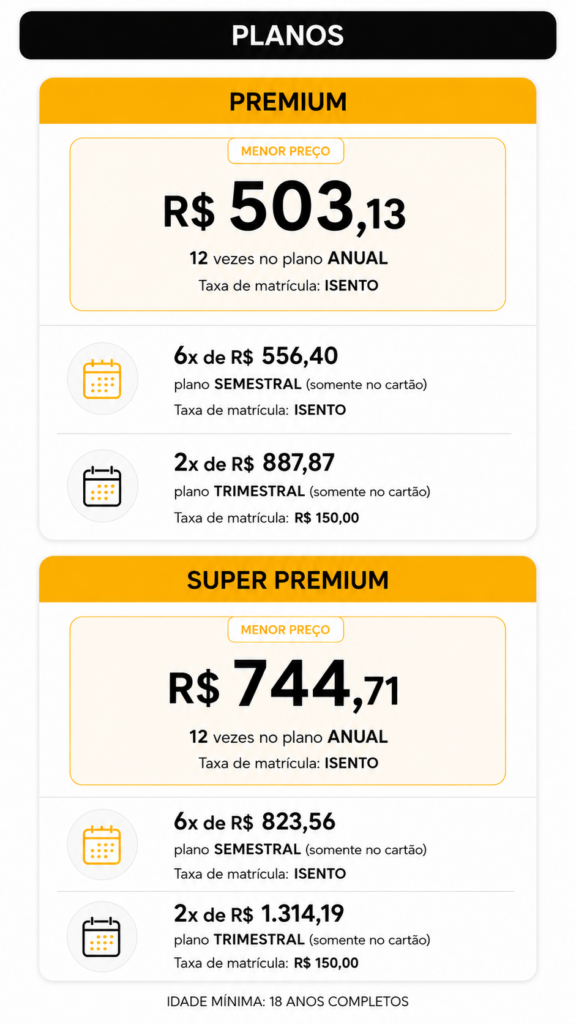Select the 2x de R$ 1.314,19 trimestral option

tap(288, 936)
